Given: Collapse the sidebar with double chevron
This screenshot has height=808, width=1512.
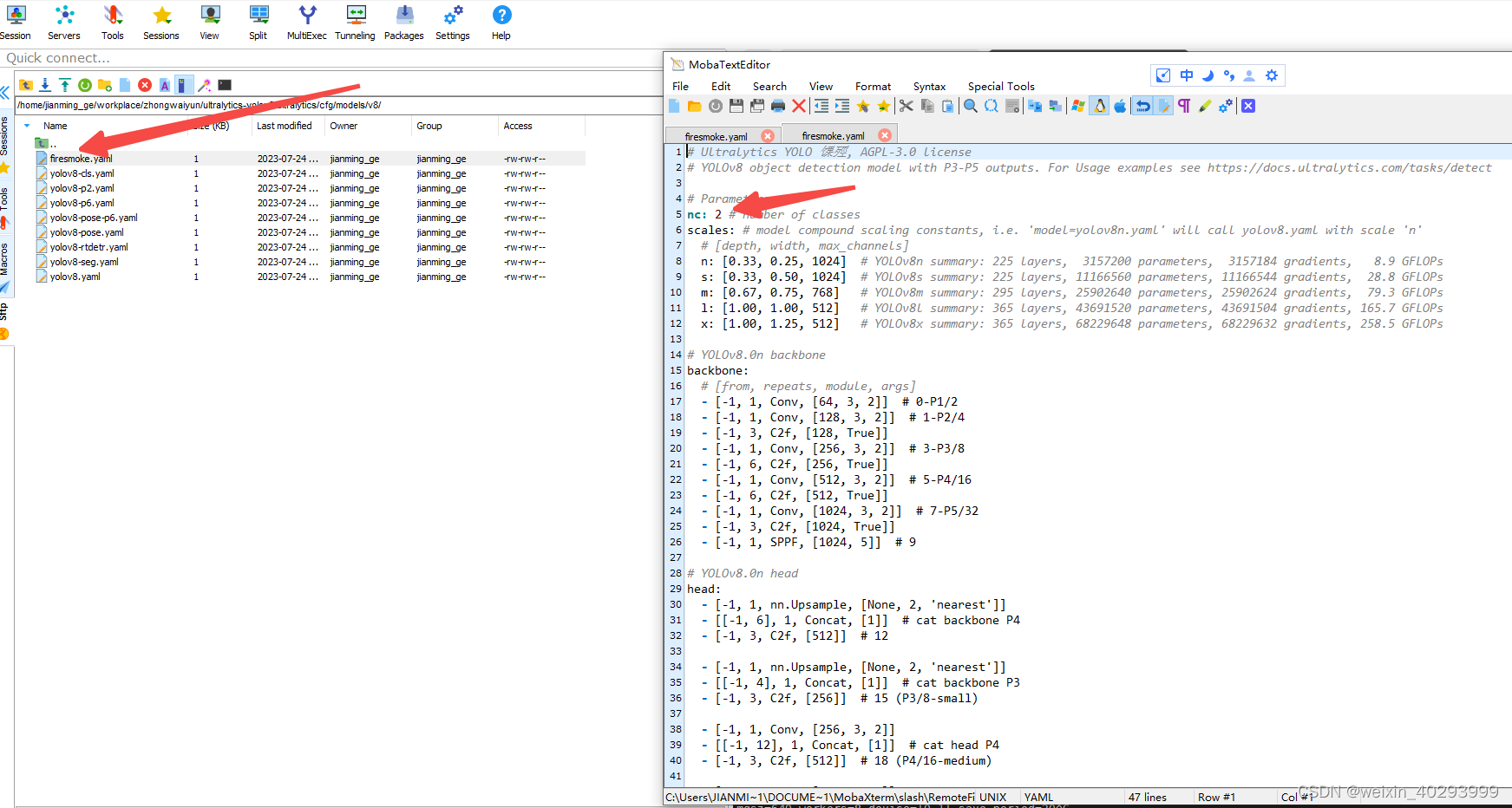Looking at the screenshot, I should (x=5, y=92).
